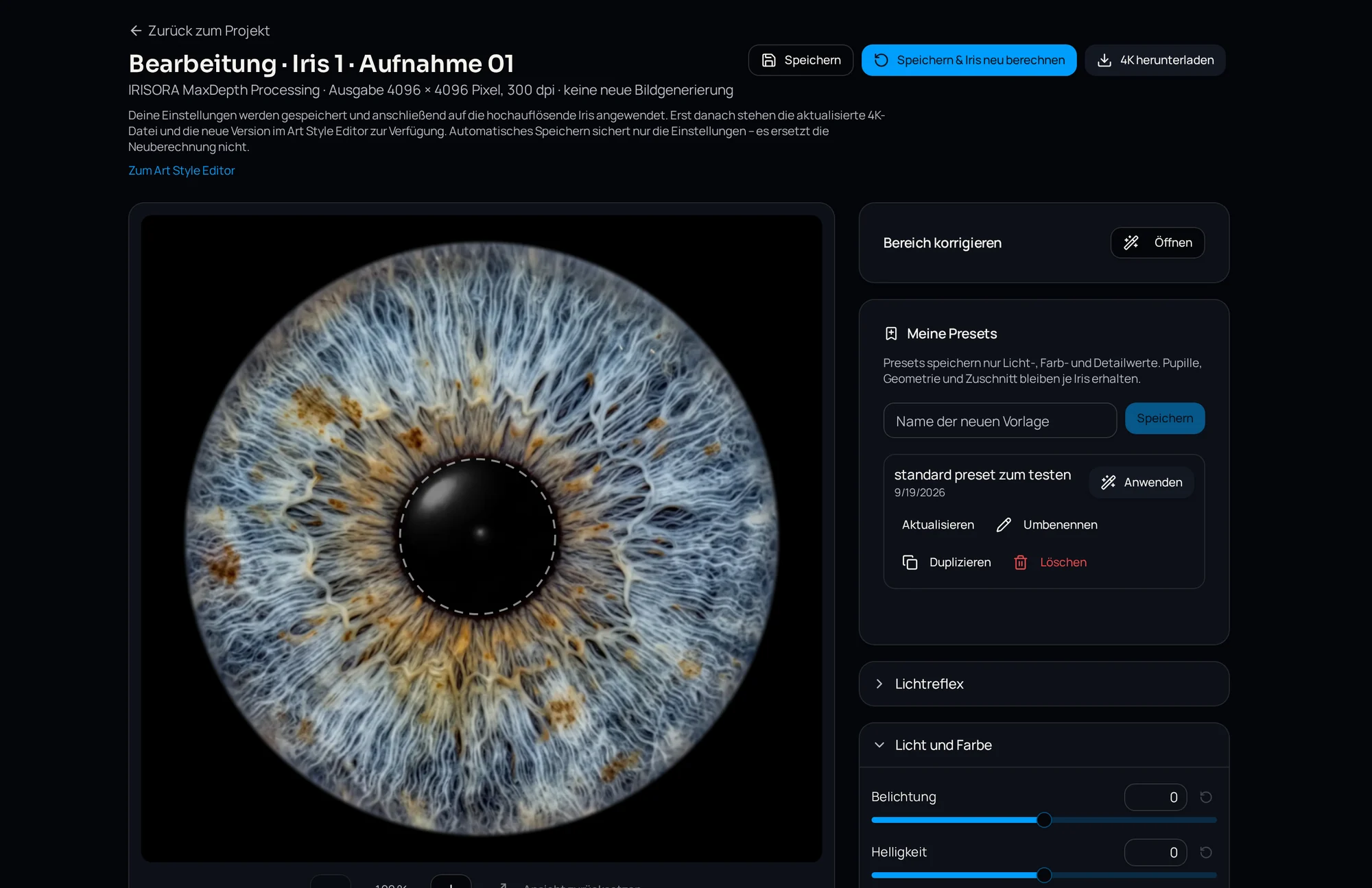The image size is (1372, 888).
Task: Click the Belichtung value field
Action: coord(1155,797)
